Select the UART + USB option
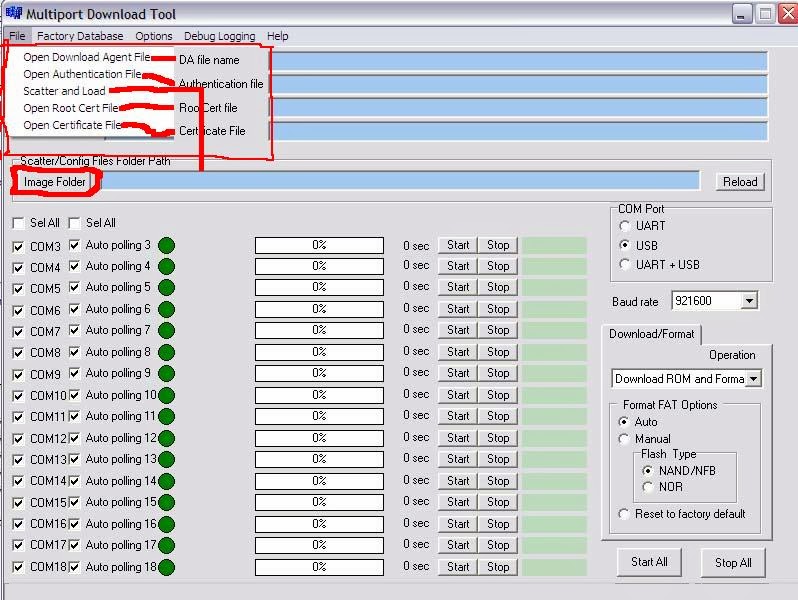The image size is (798, 600). pyautogui.click(x=625, y=265)
